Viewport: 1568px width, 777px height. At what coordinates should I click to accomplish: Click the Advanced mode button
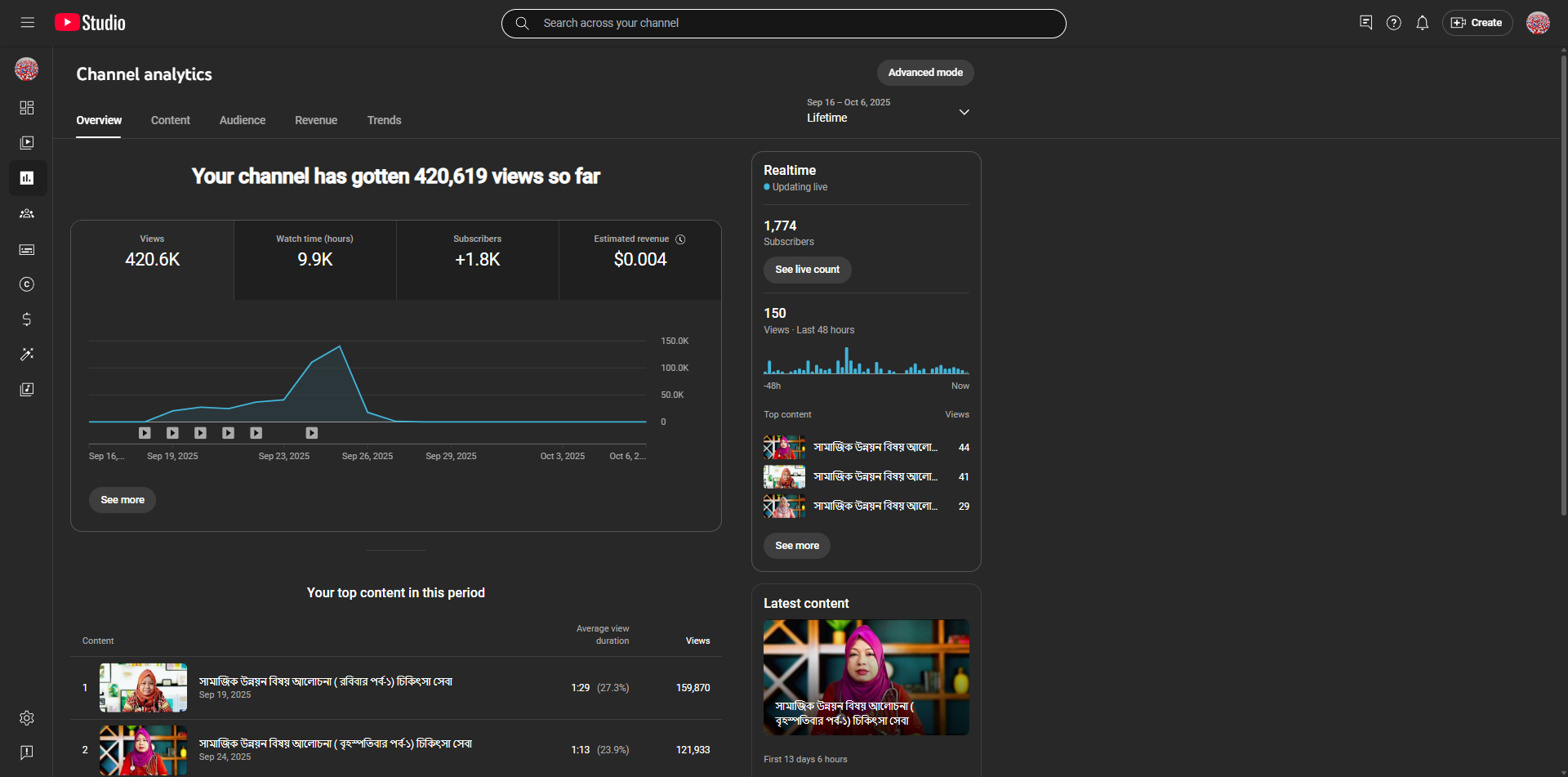coord(924,73)
